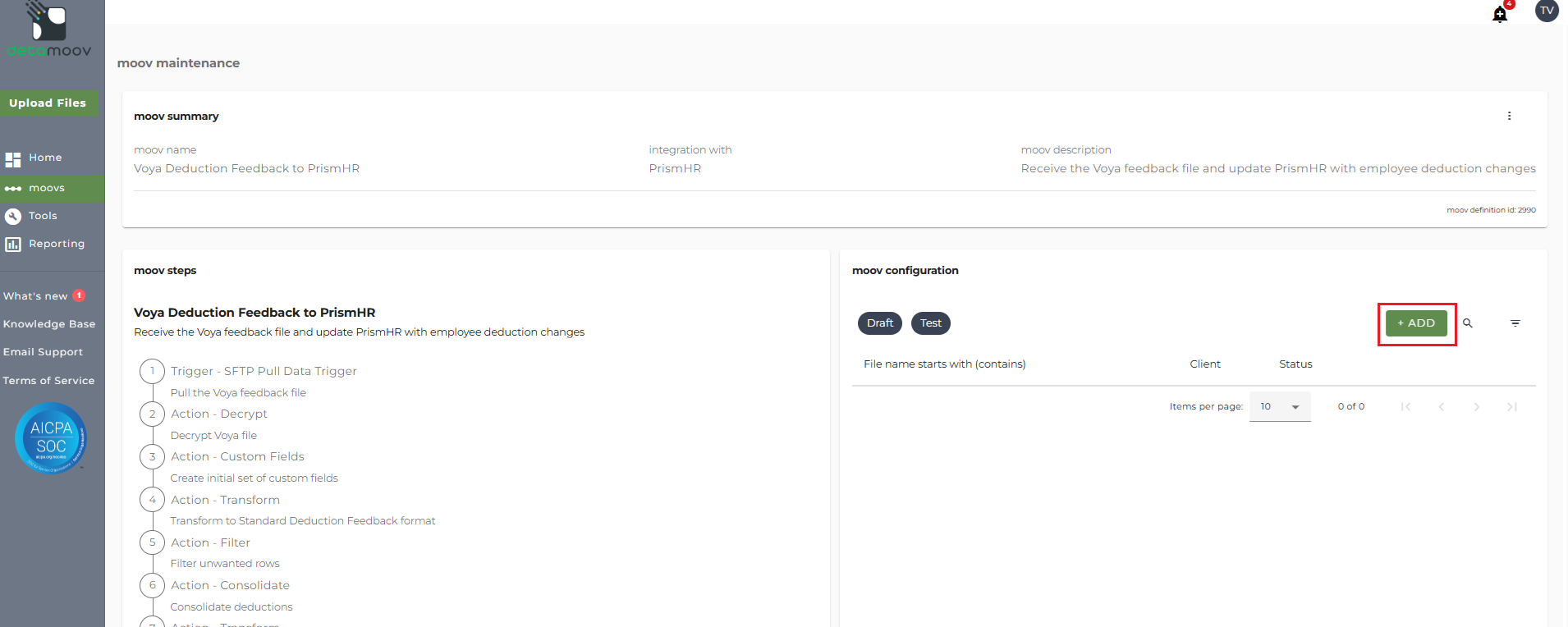Click the Reporting chart icon

(13, 245)
